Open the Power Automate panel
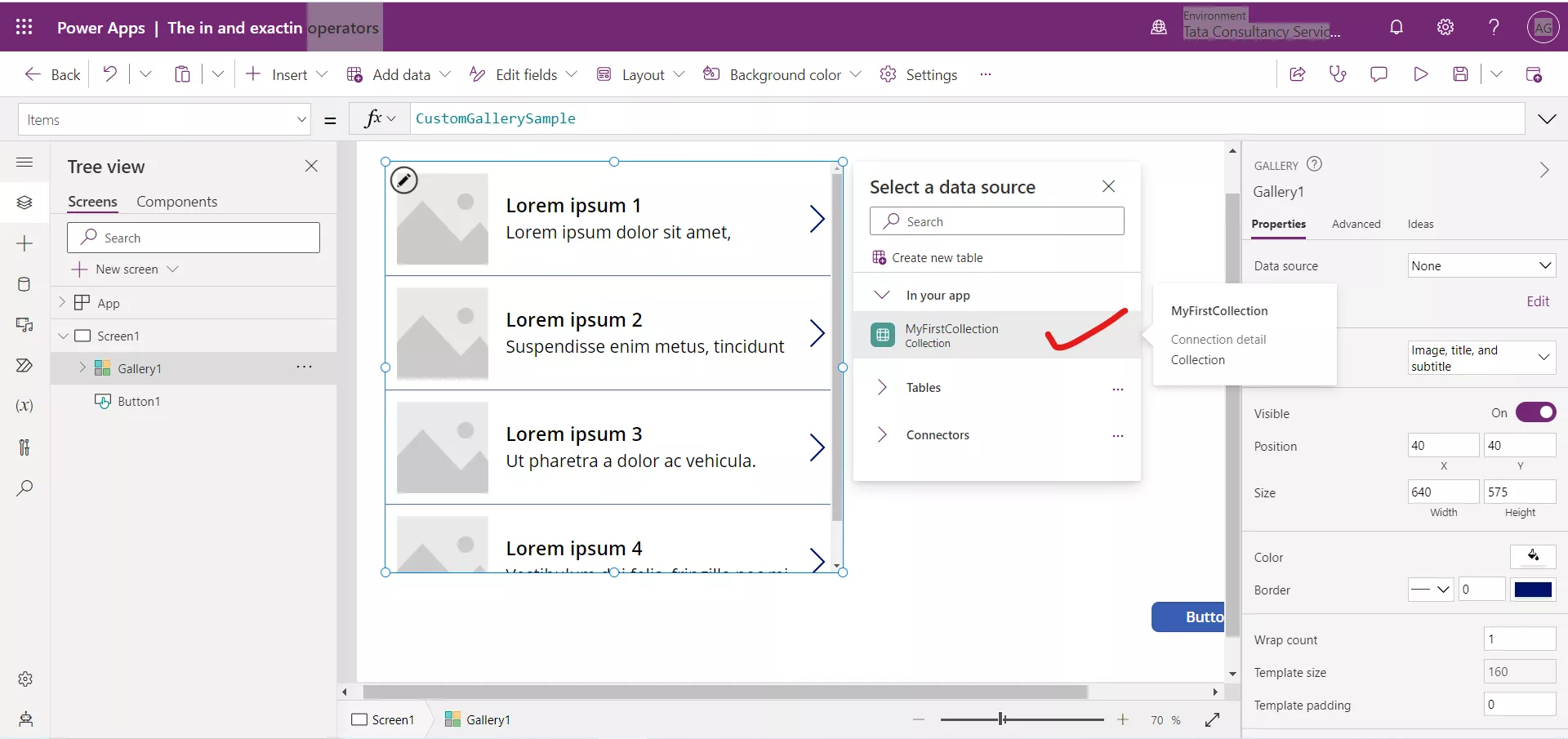 (x=24, y=365)
